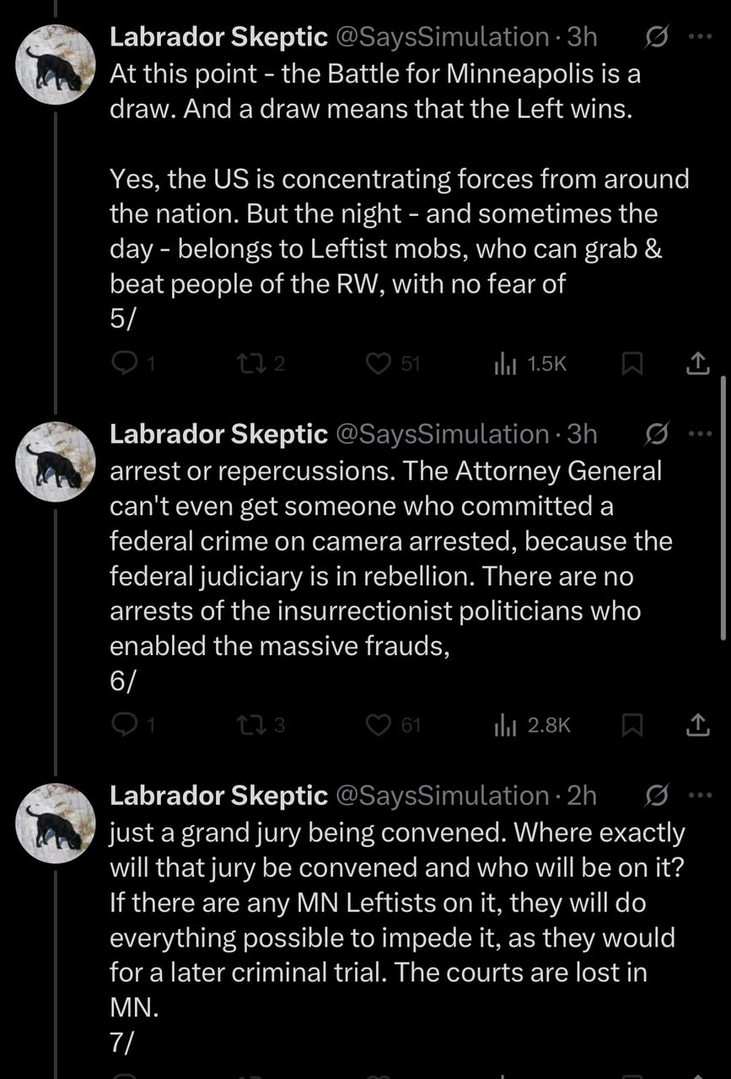731x1079 pixels.
Task: Open Labrador Skeptic profile from first tweet
Action: (217, 38)
